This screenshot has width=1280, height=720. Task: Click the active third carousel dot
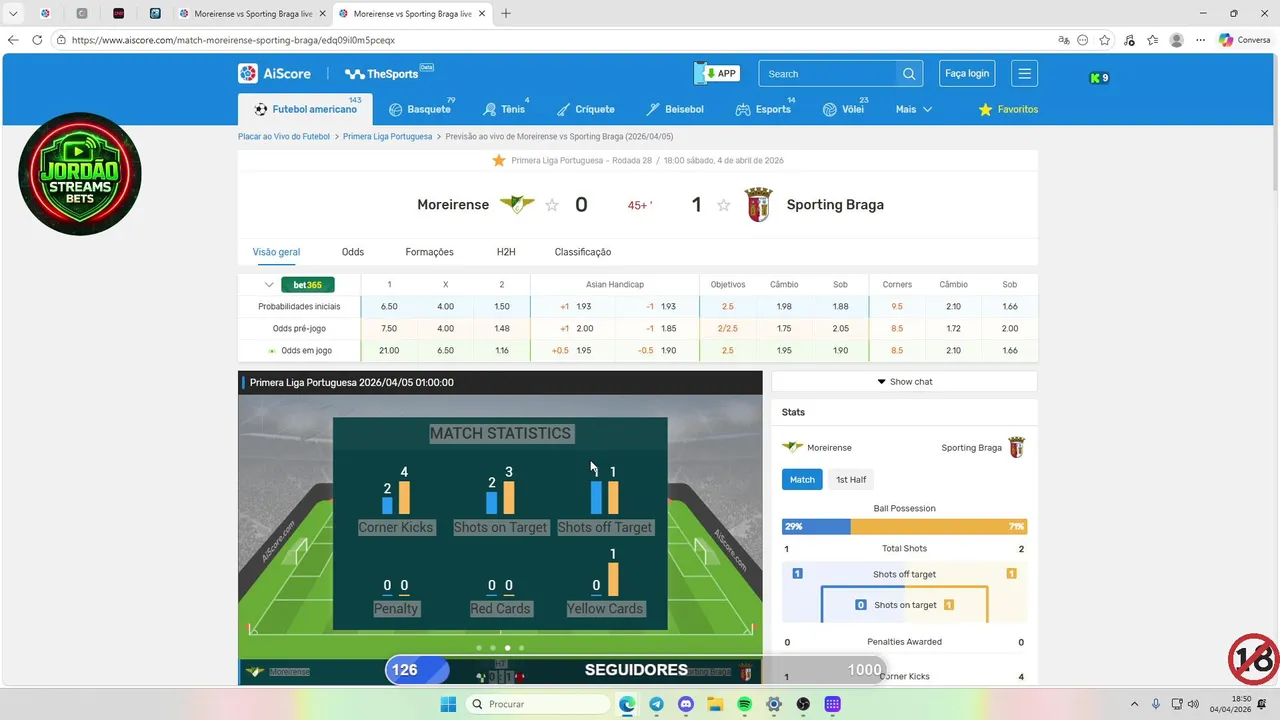[507, 648]
